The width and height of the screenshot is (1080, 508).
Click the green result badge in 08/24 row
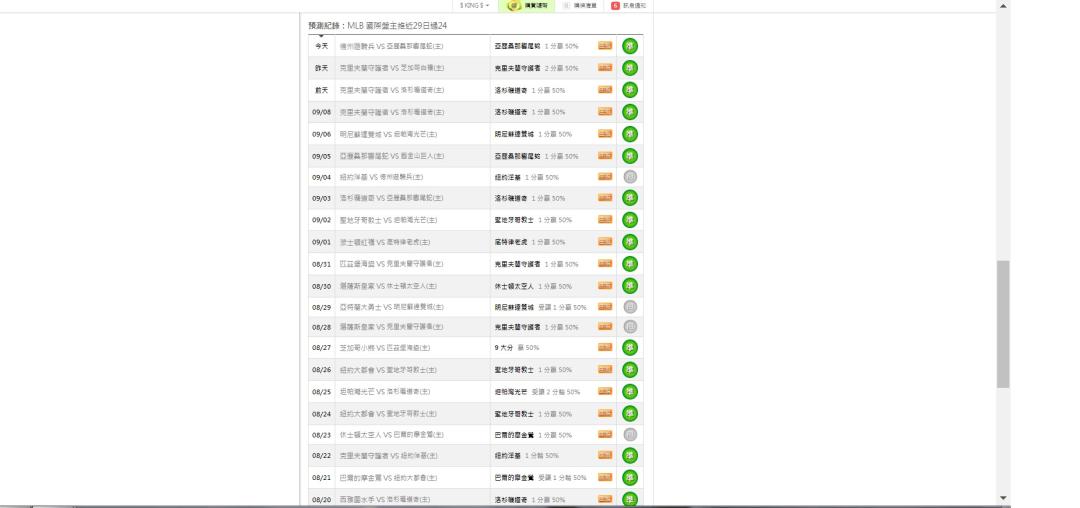pyautogui.click(x=630, y=414)
